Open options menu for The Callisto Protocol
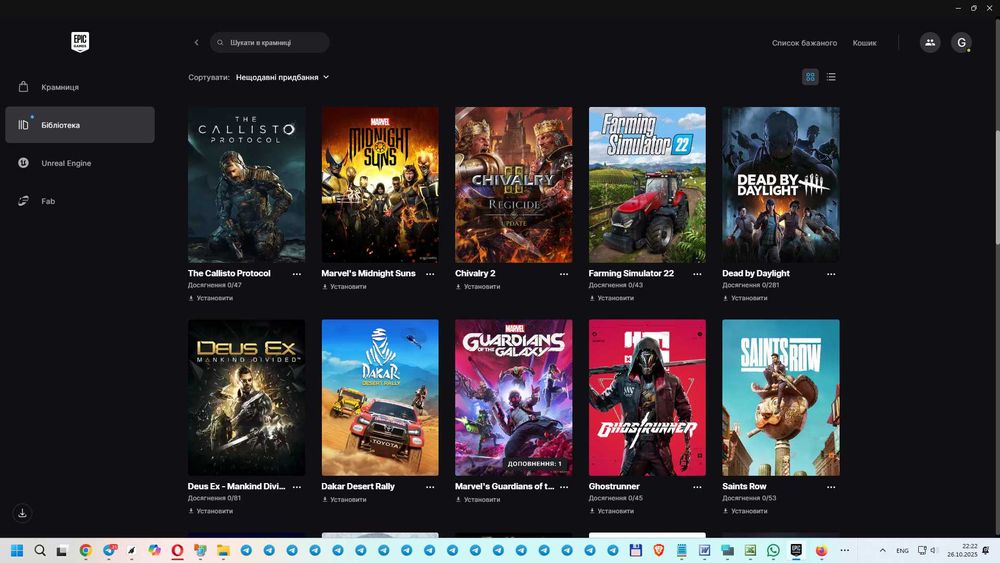 (x=297, y=274)
